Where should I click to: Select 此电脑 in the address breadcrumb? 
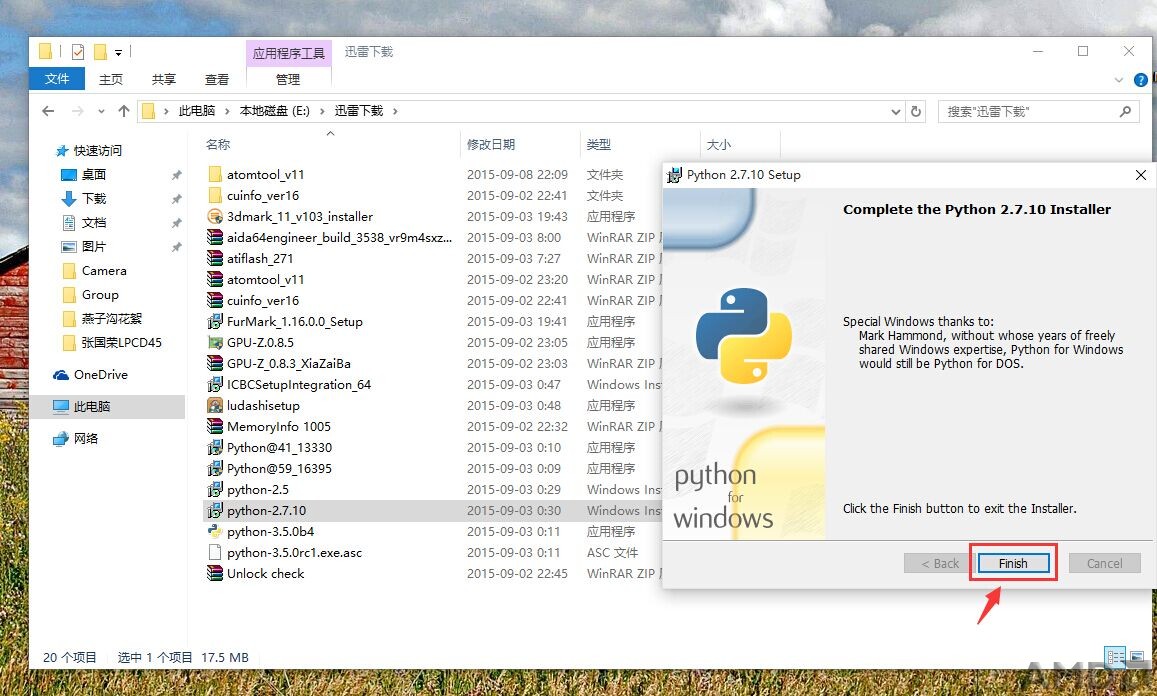[197, 111]
